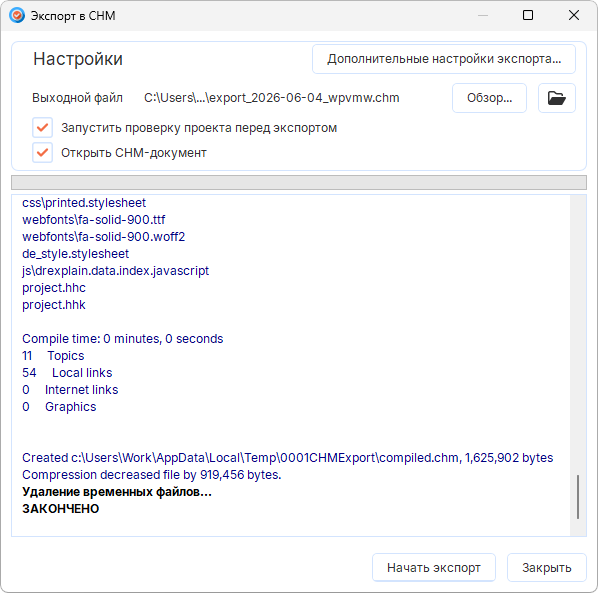Click the log scrollbar thumb
Viewport: 598px width, 593px height.
pyautogui.click(x=578, y=497)
